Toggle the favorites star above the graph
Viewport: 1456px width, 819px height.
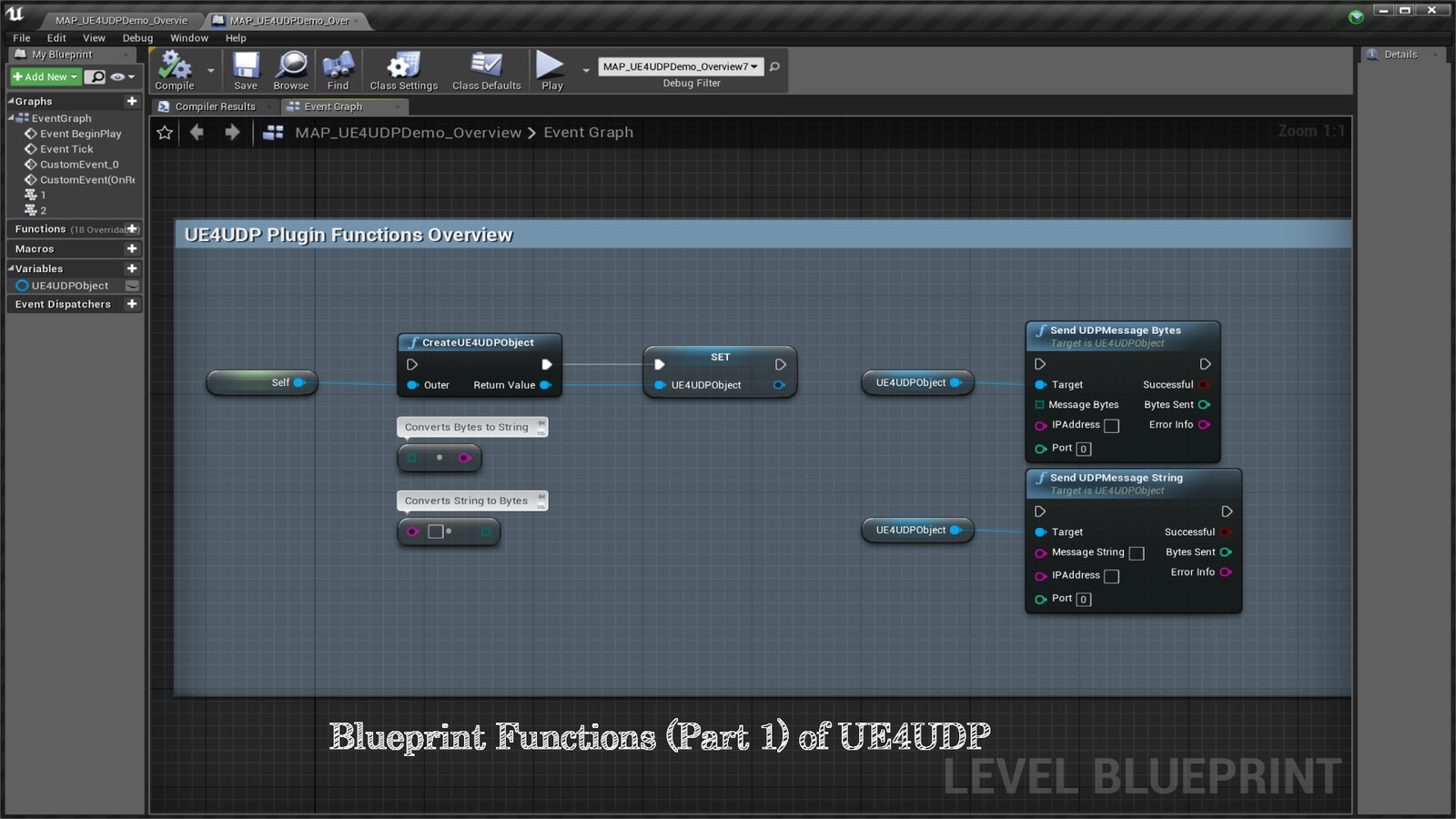[164, 132]
